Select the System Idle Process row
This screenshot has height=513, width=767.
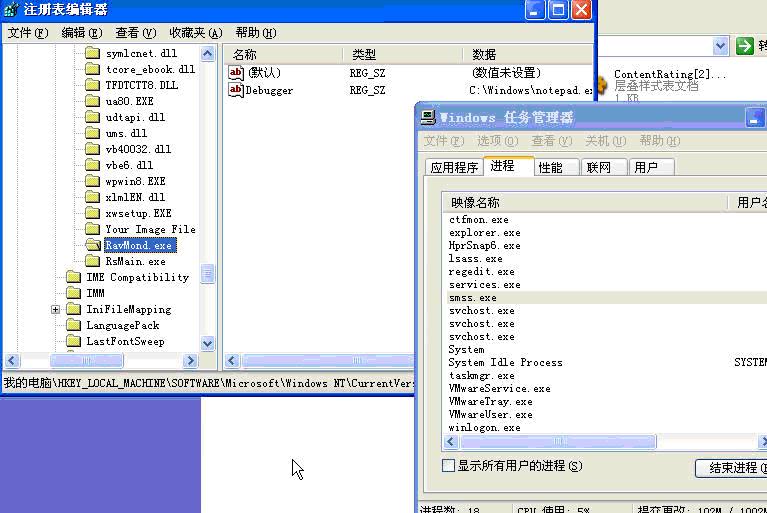[607, 362]
